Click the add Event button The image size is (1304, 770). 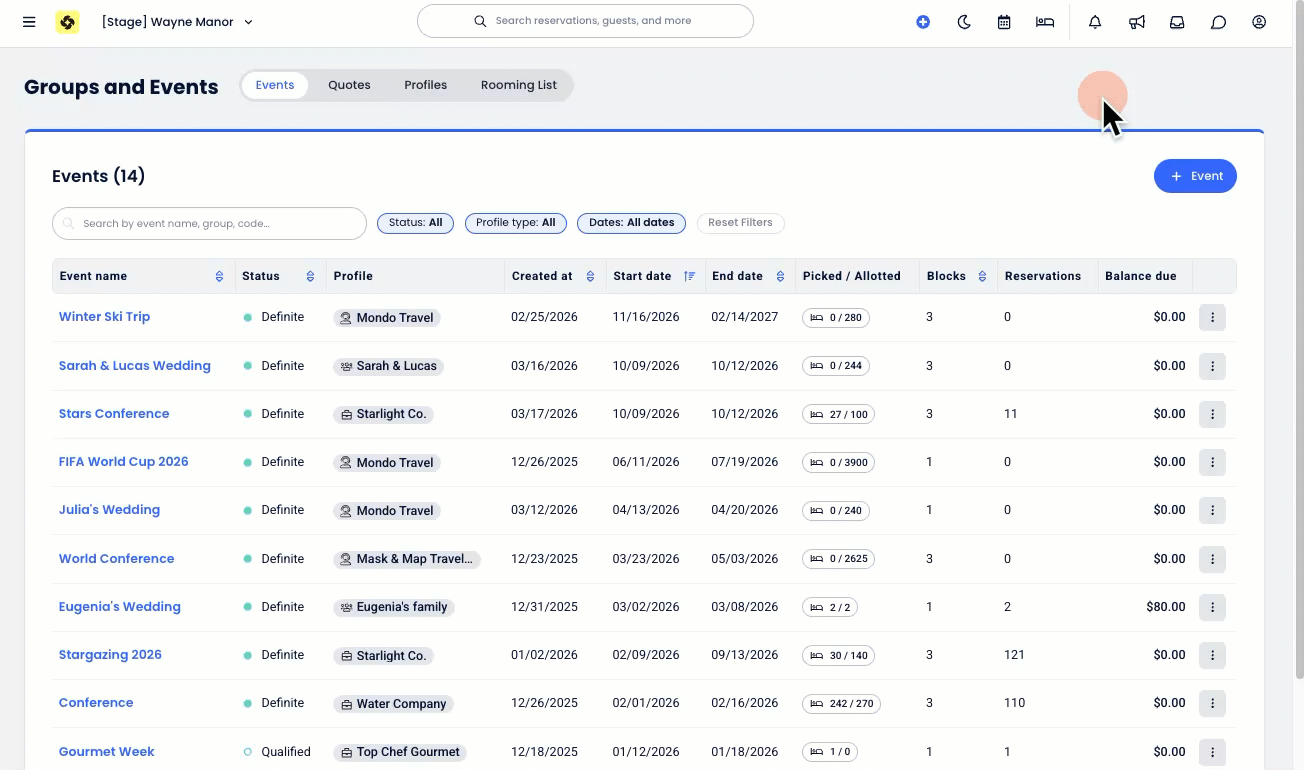pyautogui.click(x=1195, y=176)
